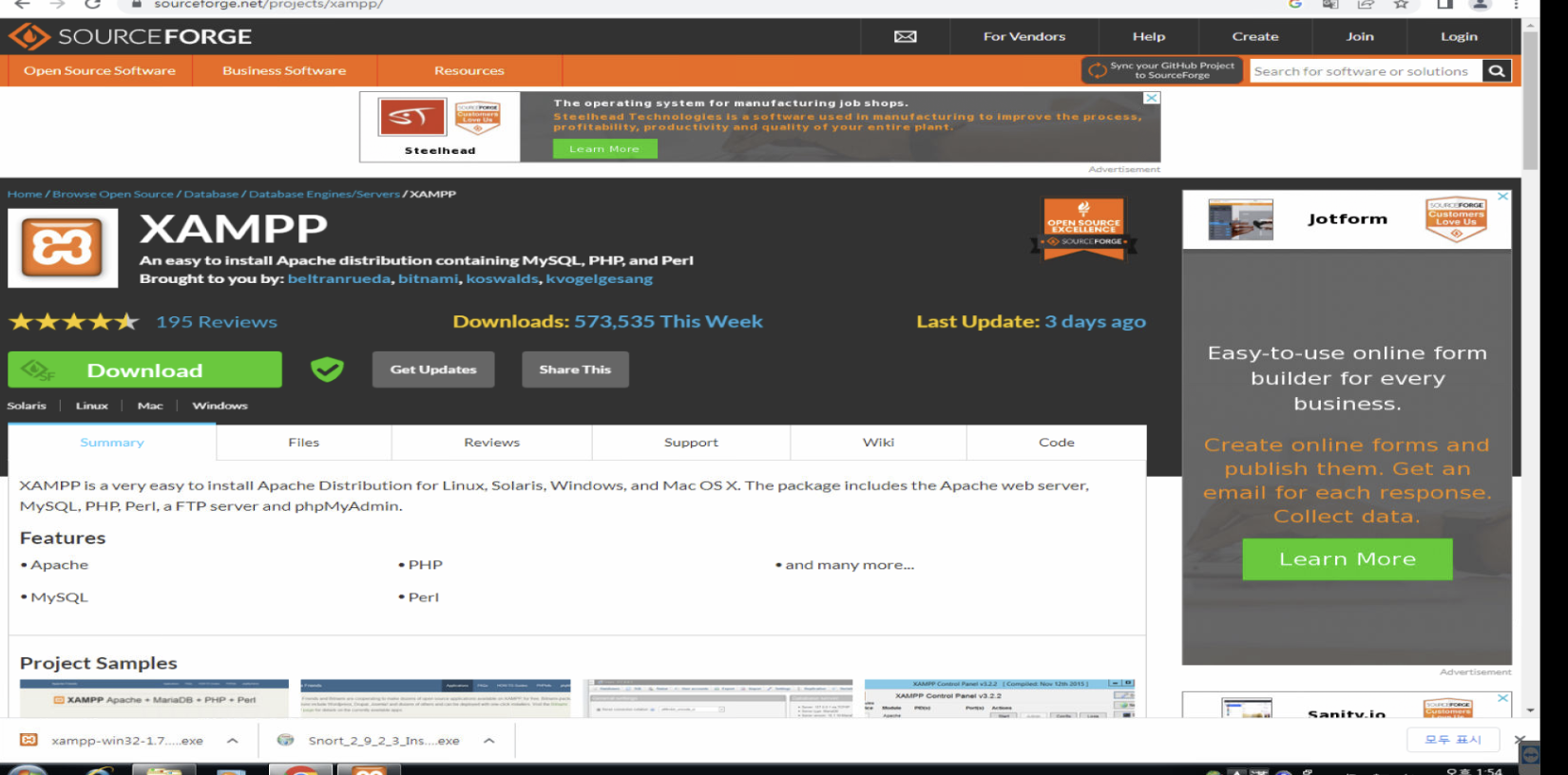Close the Steelhead banner ad
This screenshot has width=1568, height=775.
(1152, 98)
